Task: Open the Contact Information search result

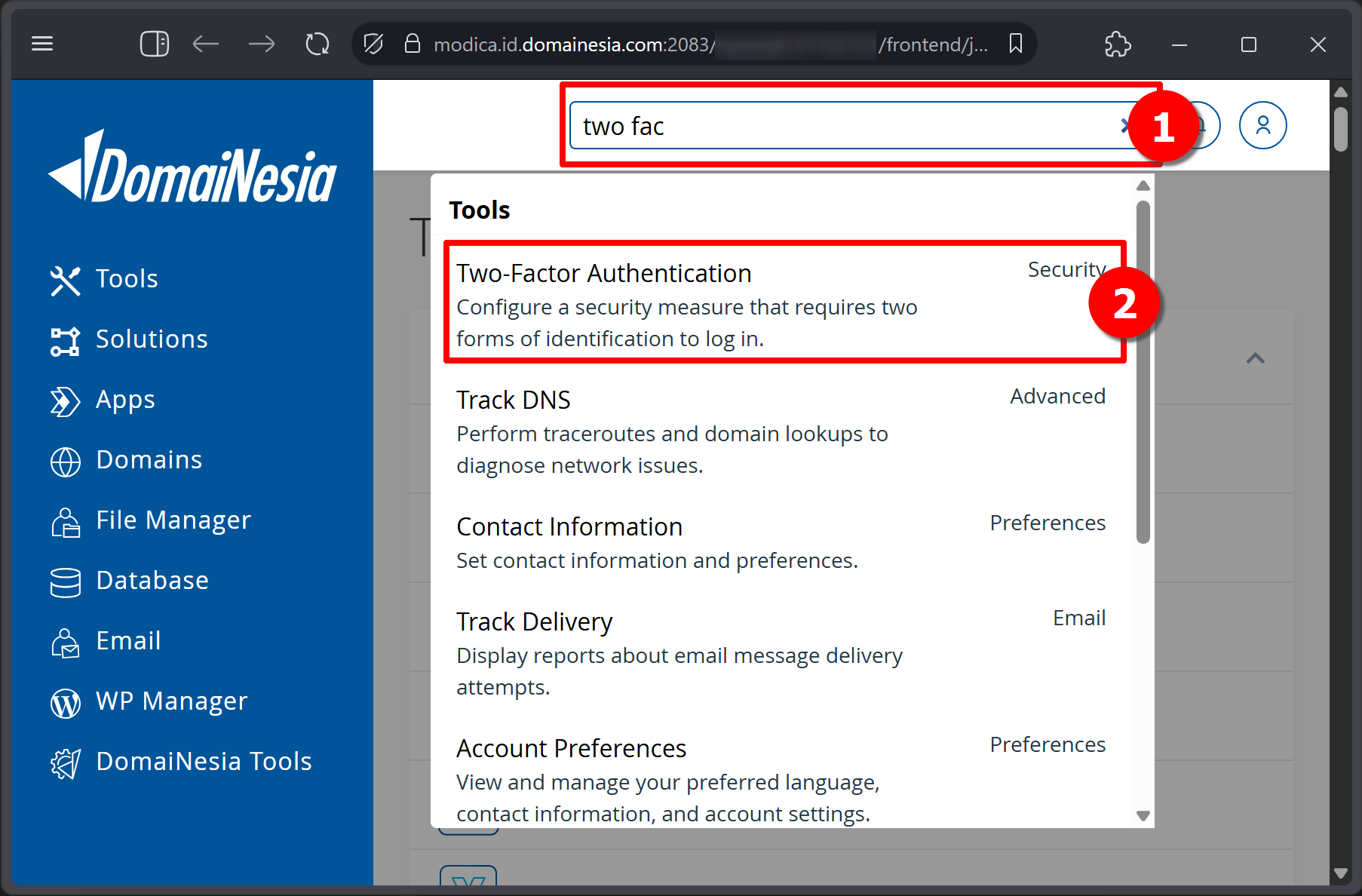Action: pos(781,543)
